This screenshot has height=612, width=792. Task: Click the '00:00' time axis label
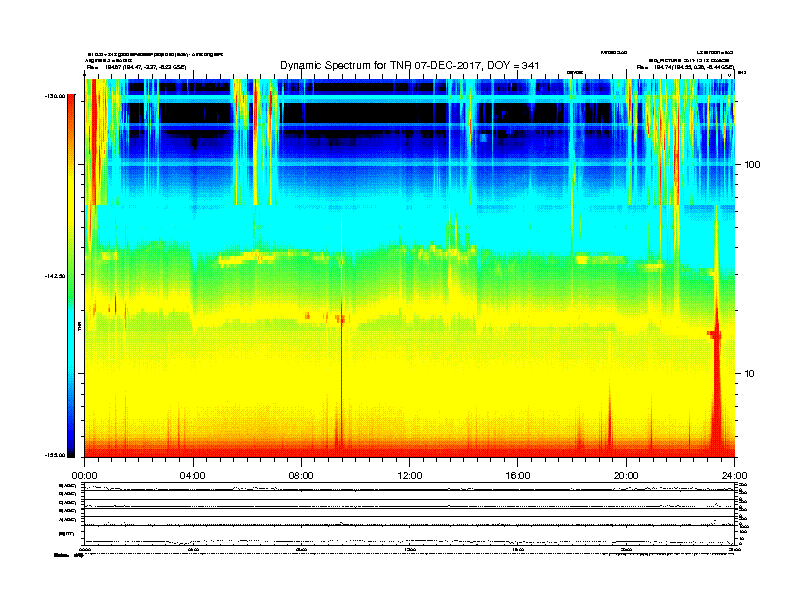pyautogui.click(x=84, y=476)
